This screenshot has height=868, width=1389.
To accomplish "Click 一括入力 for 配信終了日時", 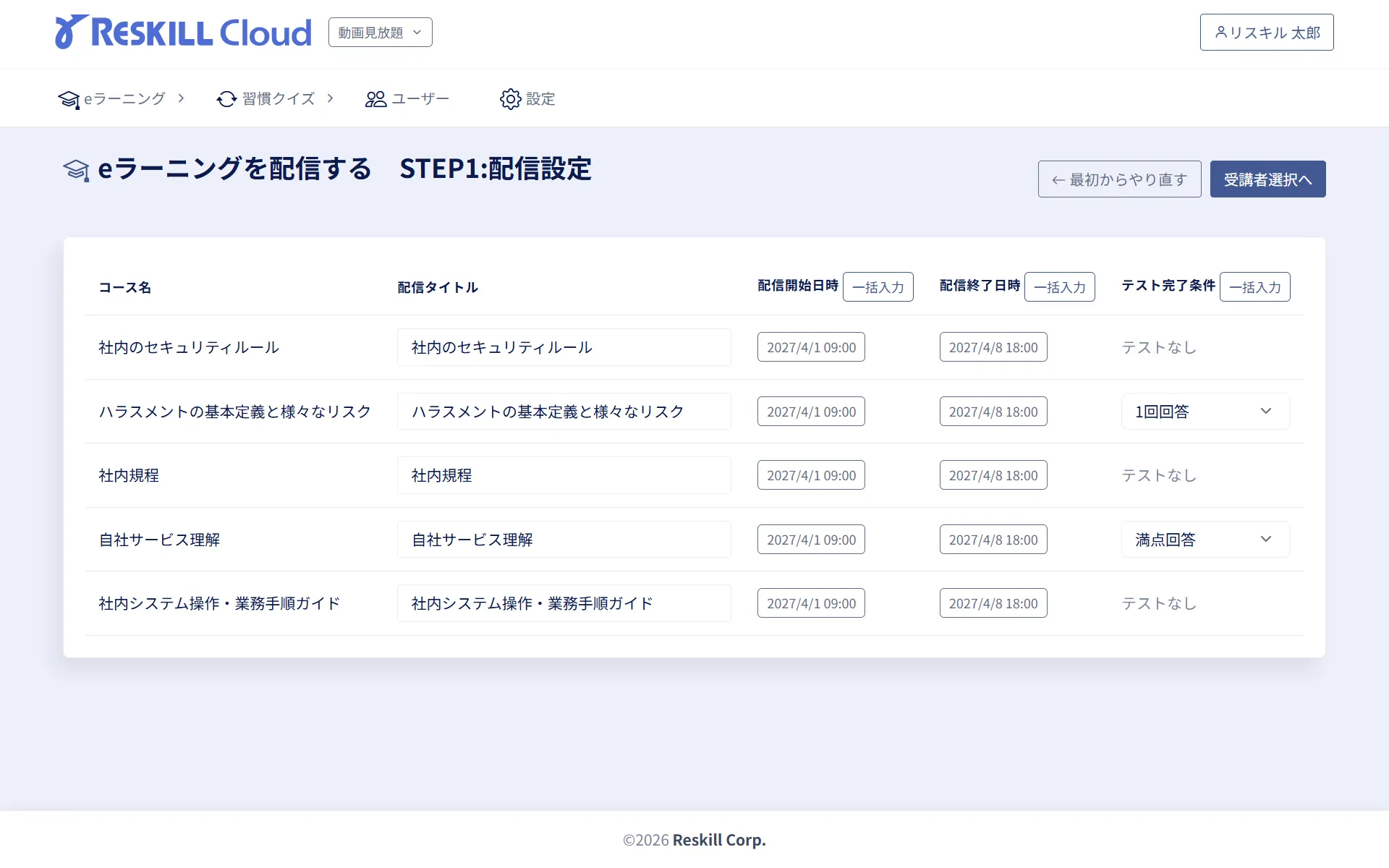I will click(1060, 286).
